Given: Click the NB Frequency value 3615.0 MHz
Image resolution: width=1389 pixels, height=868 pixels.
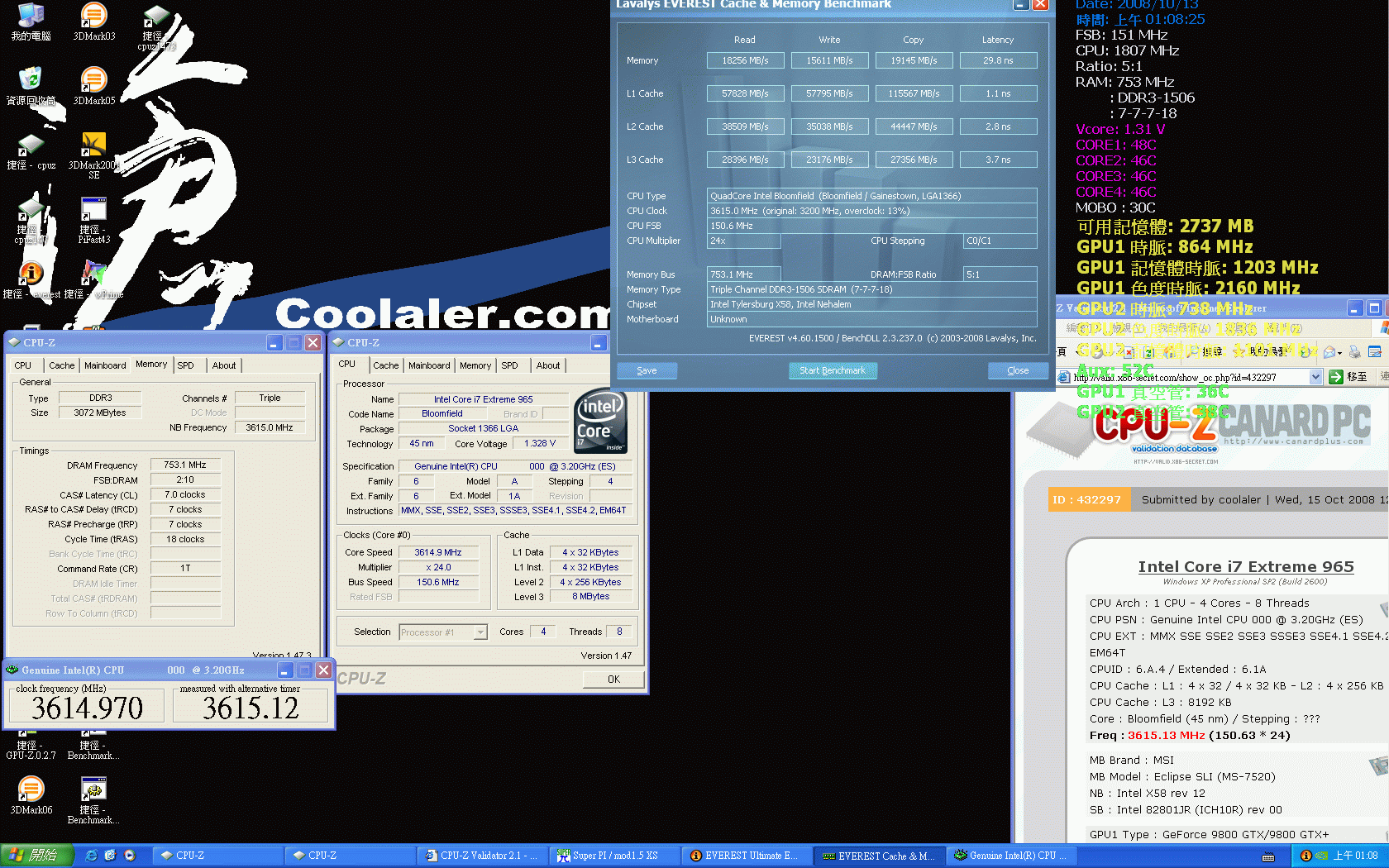Looking at the screenshot, I should pos(270,427).
